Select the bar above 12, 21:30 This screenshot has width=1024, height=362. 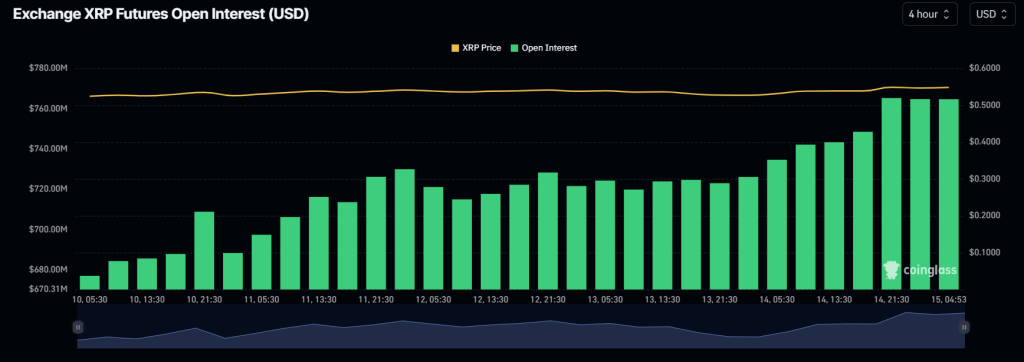(x=547, y=230)
